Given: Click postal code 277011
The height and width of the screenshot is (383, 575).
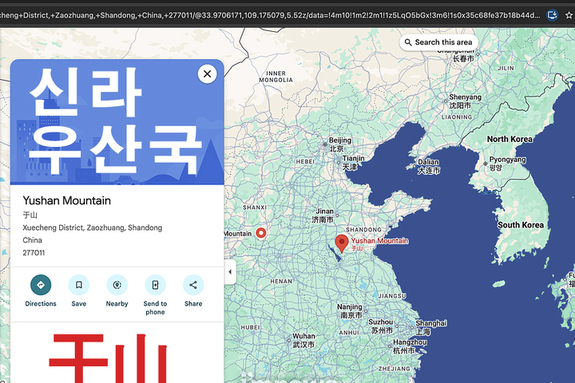Looking at the screenshot, I should (34, 253).
